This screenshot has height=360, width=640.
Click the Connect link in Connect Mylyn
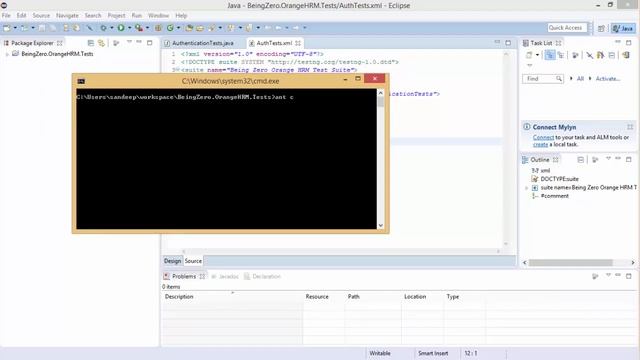coord(543,138)
